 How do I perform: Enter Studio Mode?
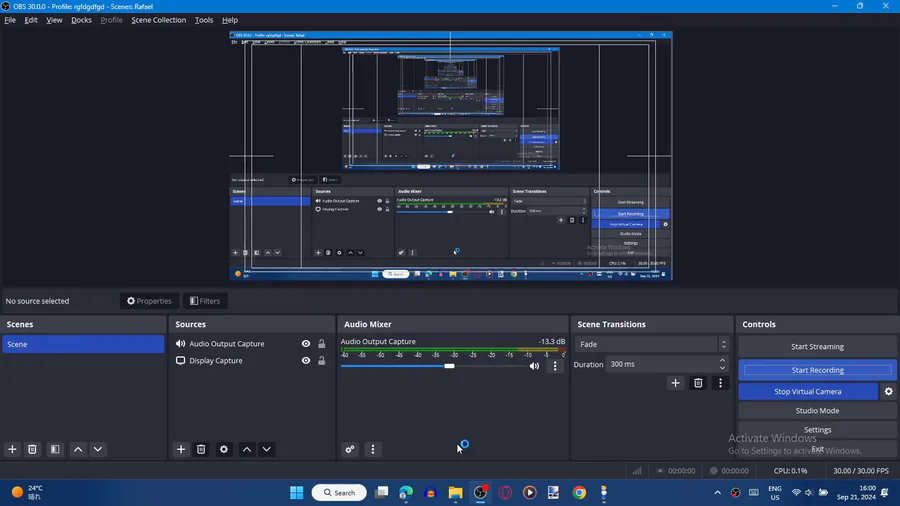coord(817,411)
